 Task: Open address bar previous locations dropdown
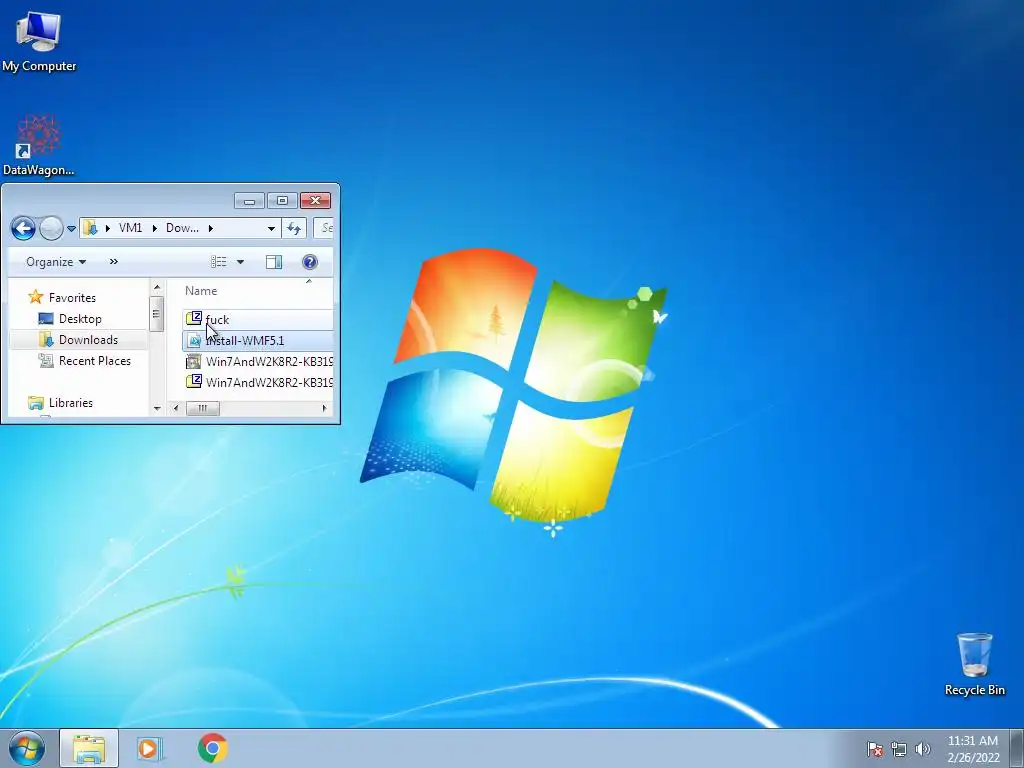coord(271,228)
